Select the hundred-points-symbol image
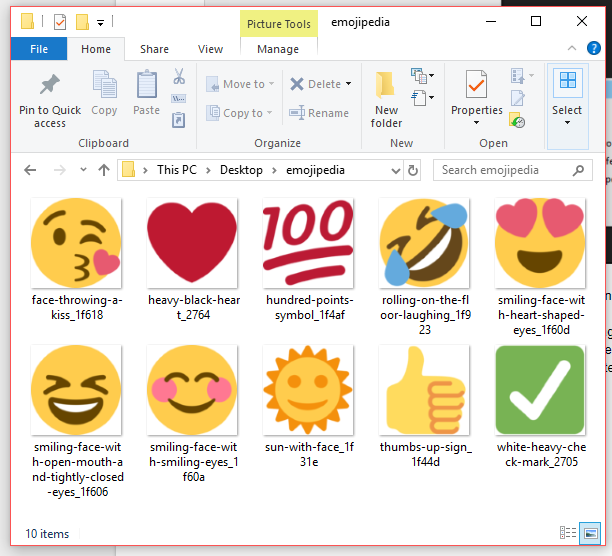 308,243
